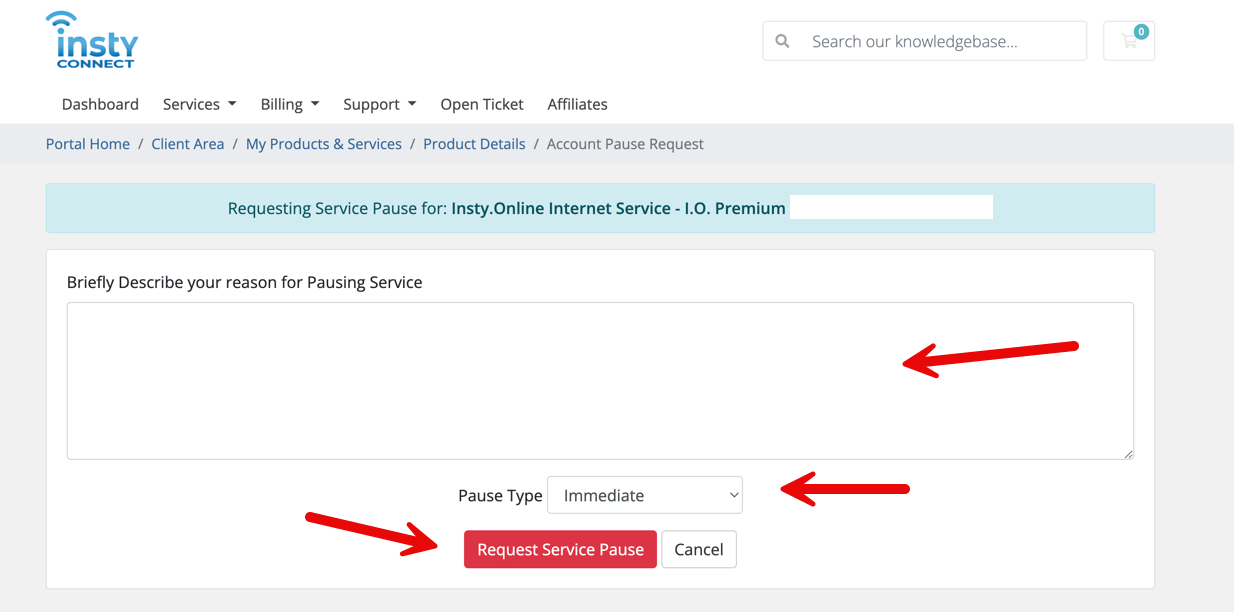Click in the knowledgebase search field
The image size is (1234, 612).
point(940,41)
